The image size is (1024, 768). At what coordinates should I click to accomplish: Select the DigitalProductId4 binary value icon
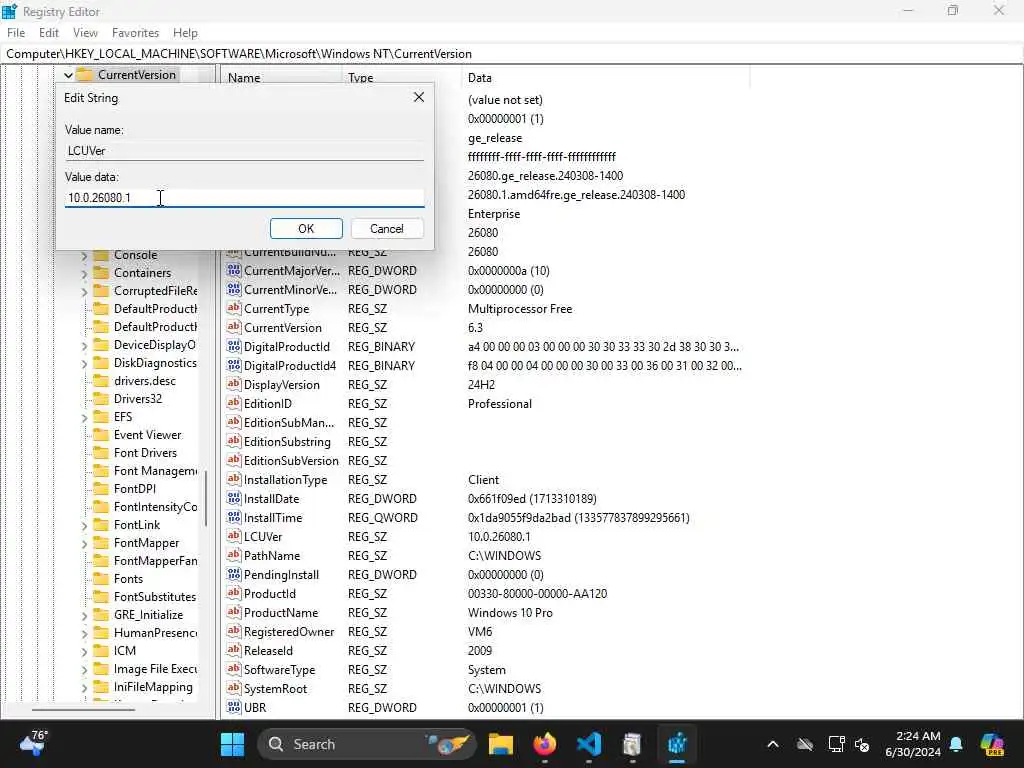pos(234,365)
